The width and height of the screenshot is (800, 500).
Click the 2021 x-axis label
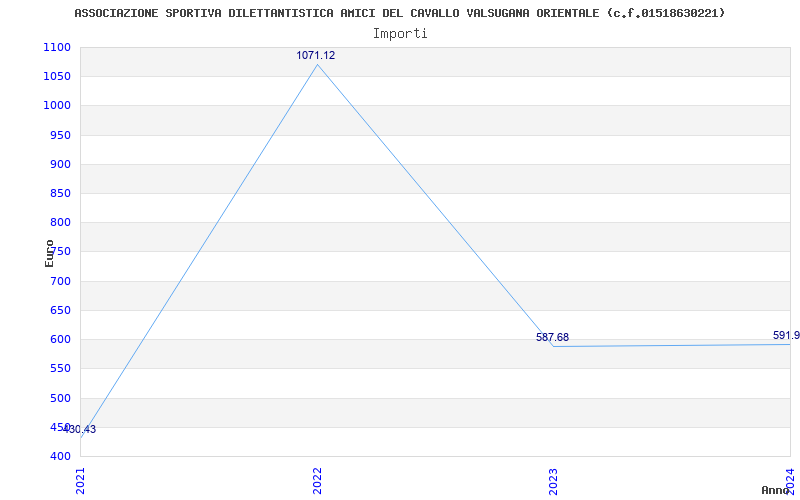[81, 481]
